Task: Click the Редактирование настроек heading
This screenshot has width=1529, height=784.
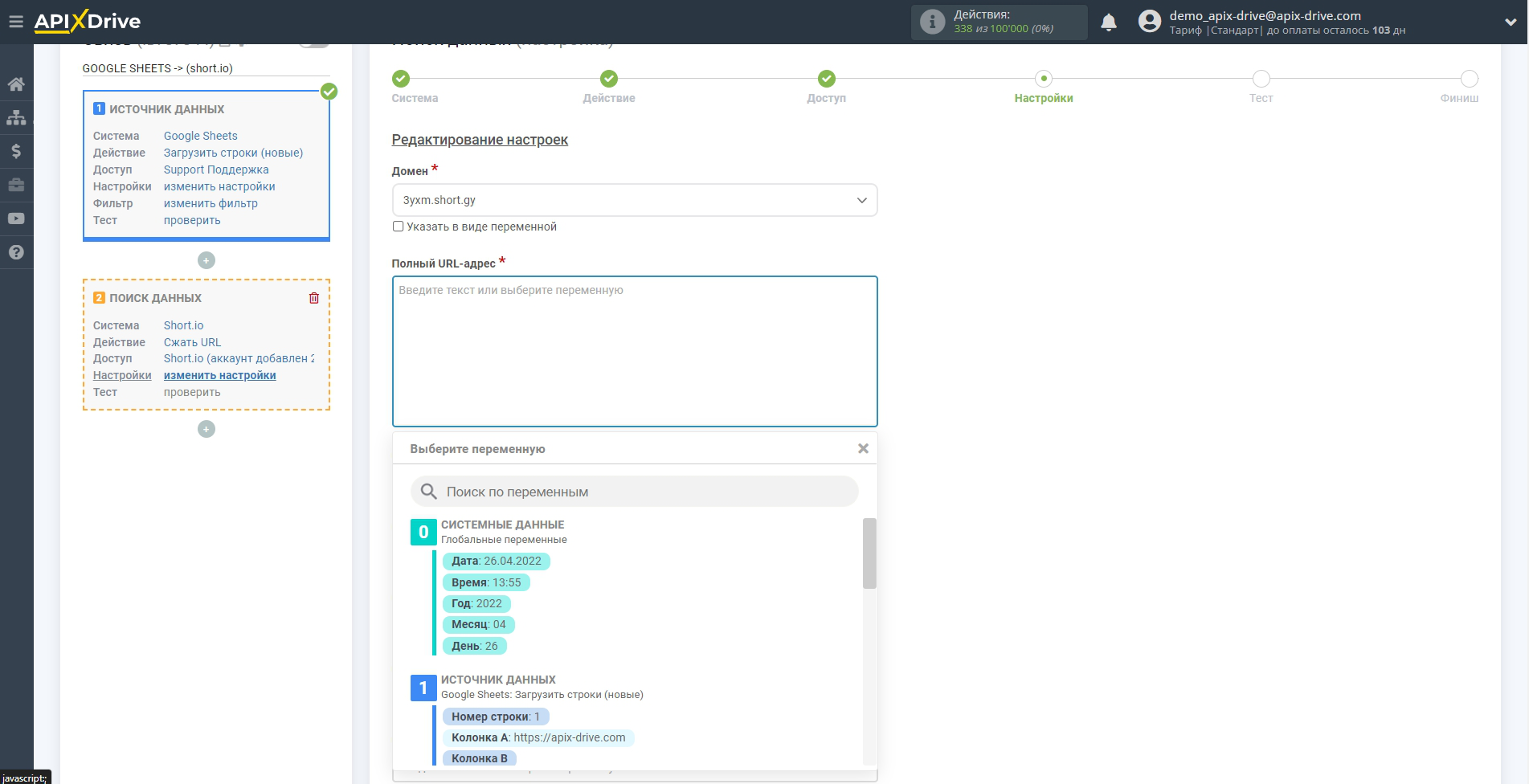Action: click(480, 140)
